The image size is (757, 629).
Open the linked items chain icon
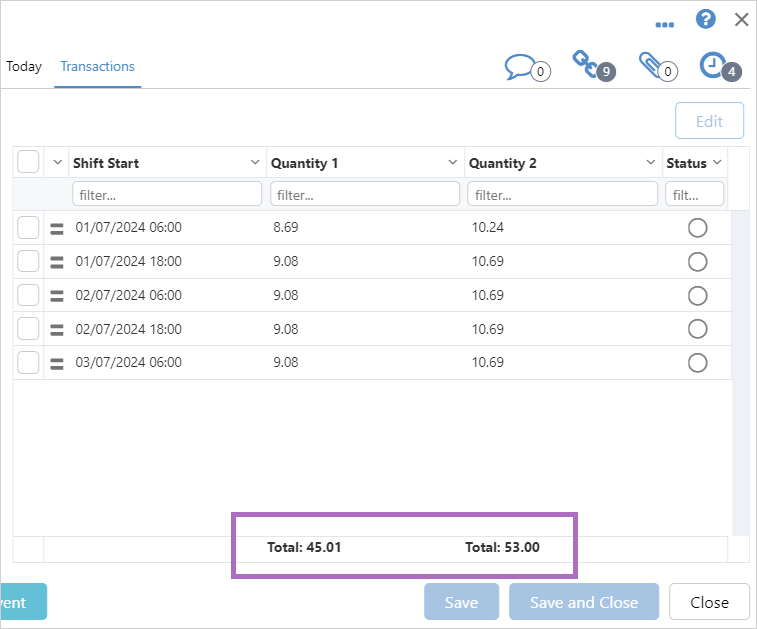click(x=586, y=64)
